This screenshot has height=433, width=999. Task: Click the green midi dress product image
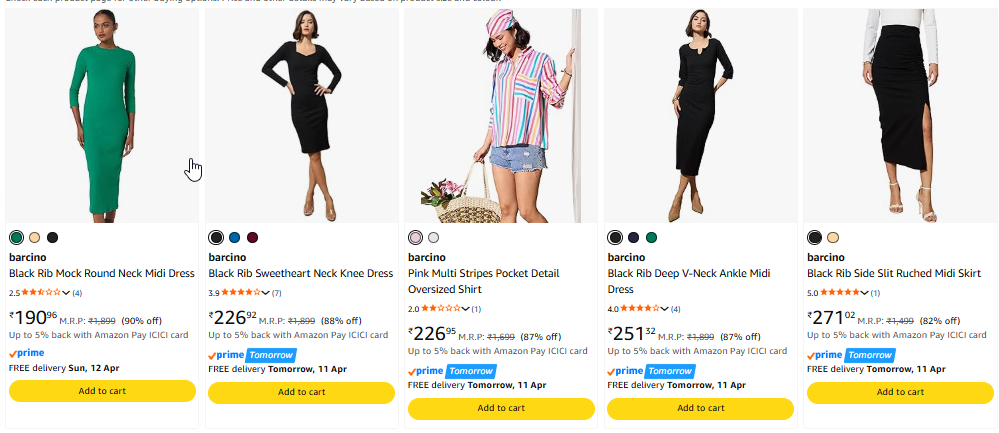tap(102, 115)
